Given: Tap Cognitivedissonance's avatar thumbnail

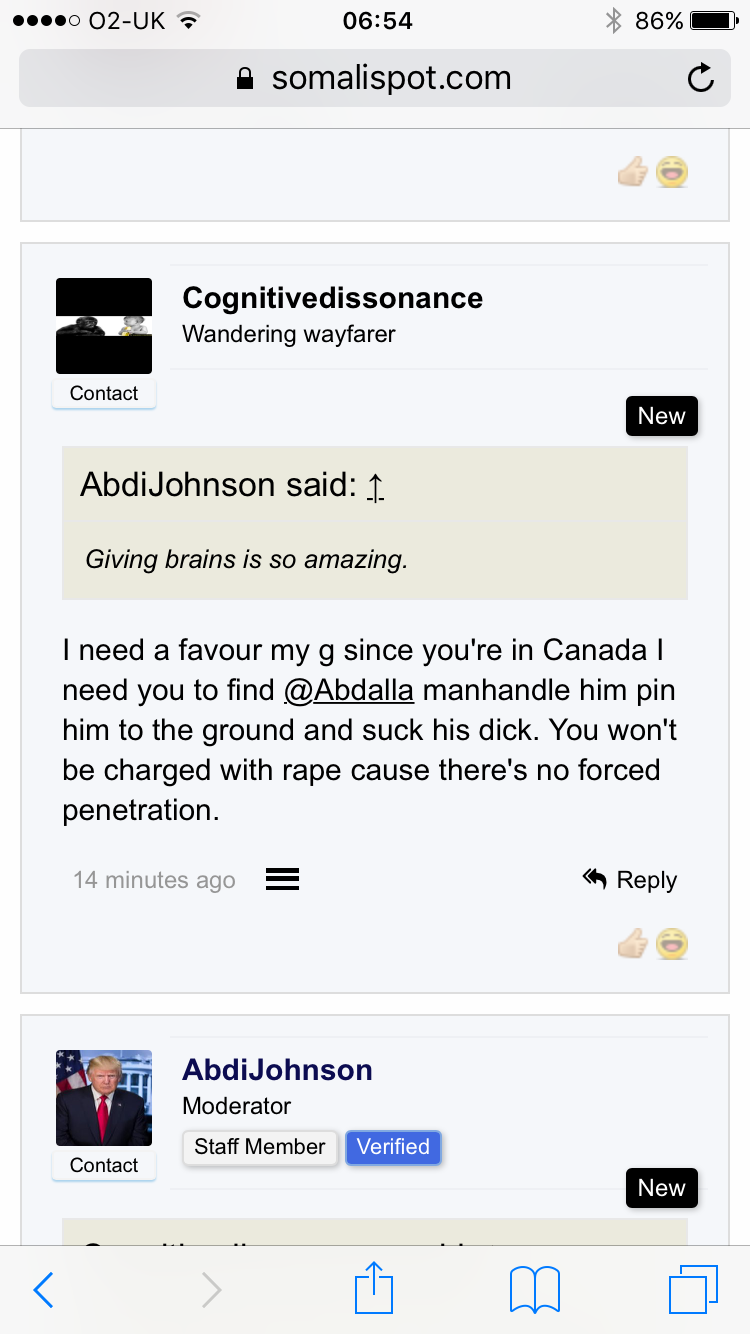Looking at the screenshot, I should (x=104, y=326).
